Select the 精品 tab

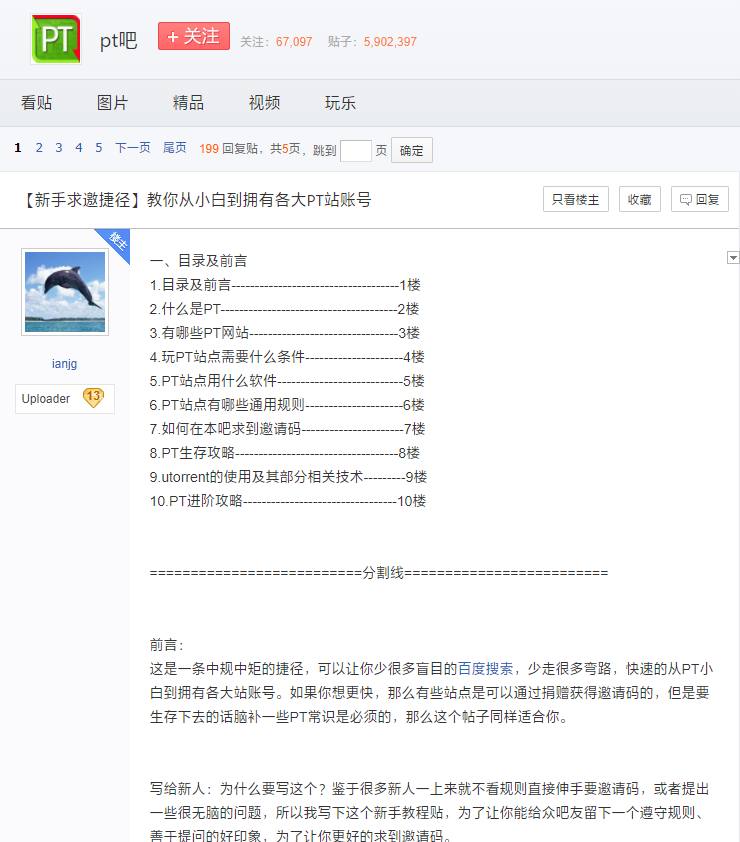pyautogui.click(x=188, y=103)
